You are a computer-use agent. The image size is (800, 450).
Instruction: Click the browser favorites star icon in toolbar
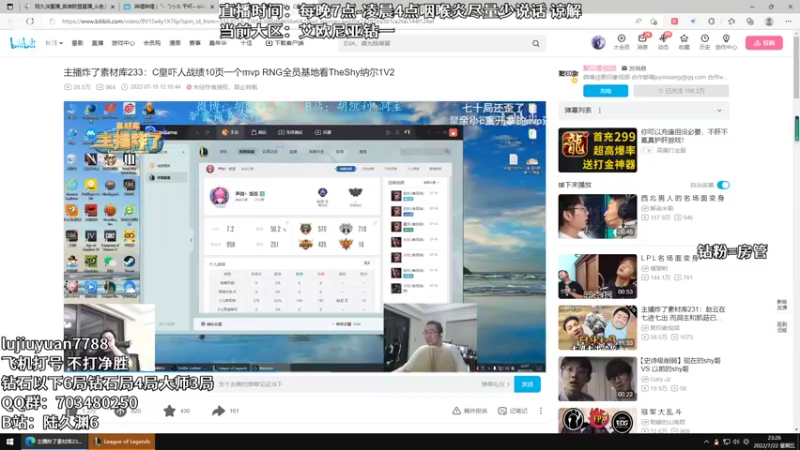pos(731,21)
